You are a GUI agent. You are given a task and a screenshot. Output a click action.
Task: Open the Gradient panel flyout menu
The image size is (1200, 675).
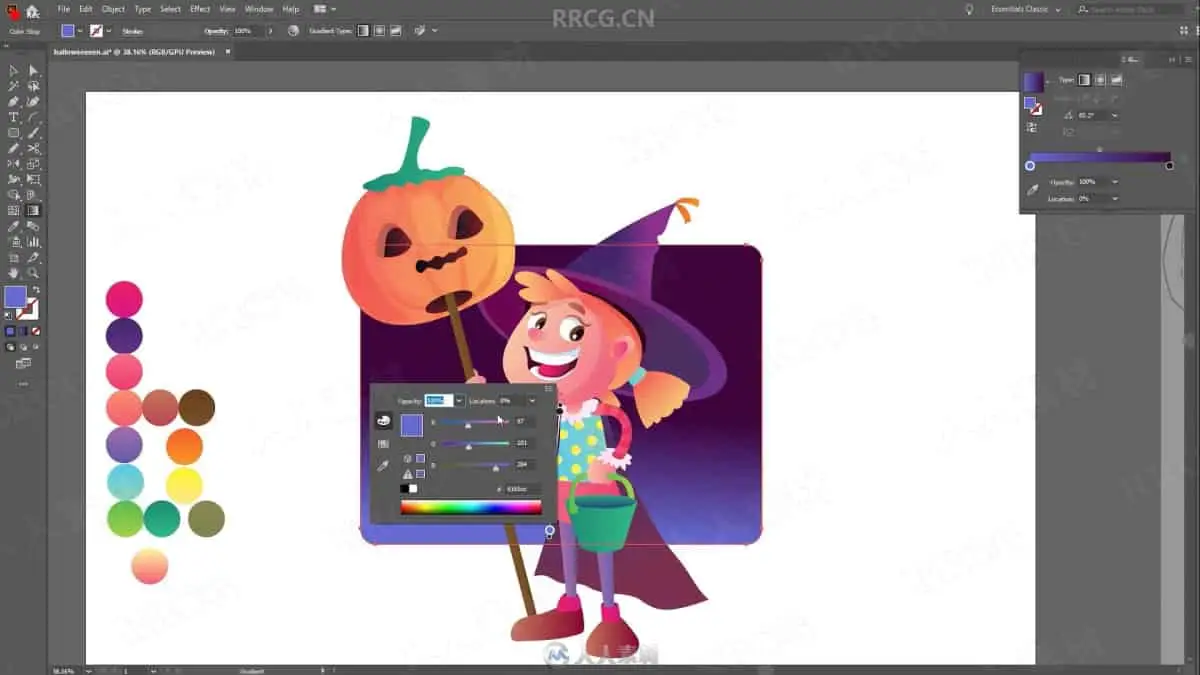(1187, 60)
